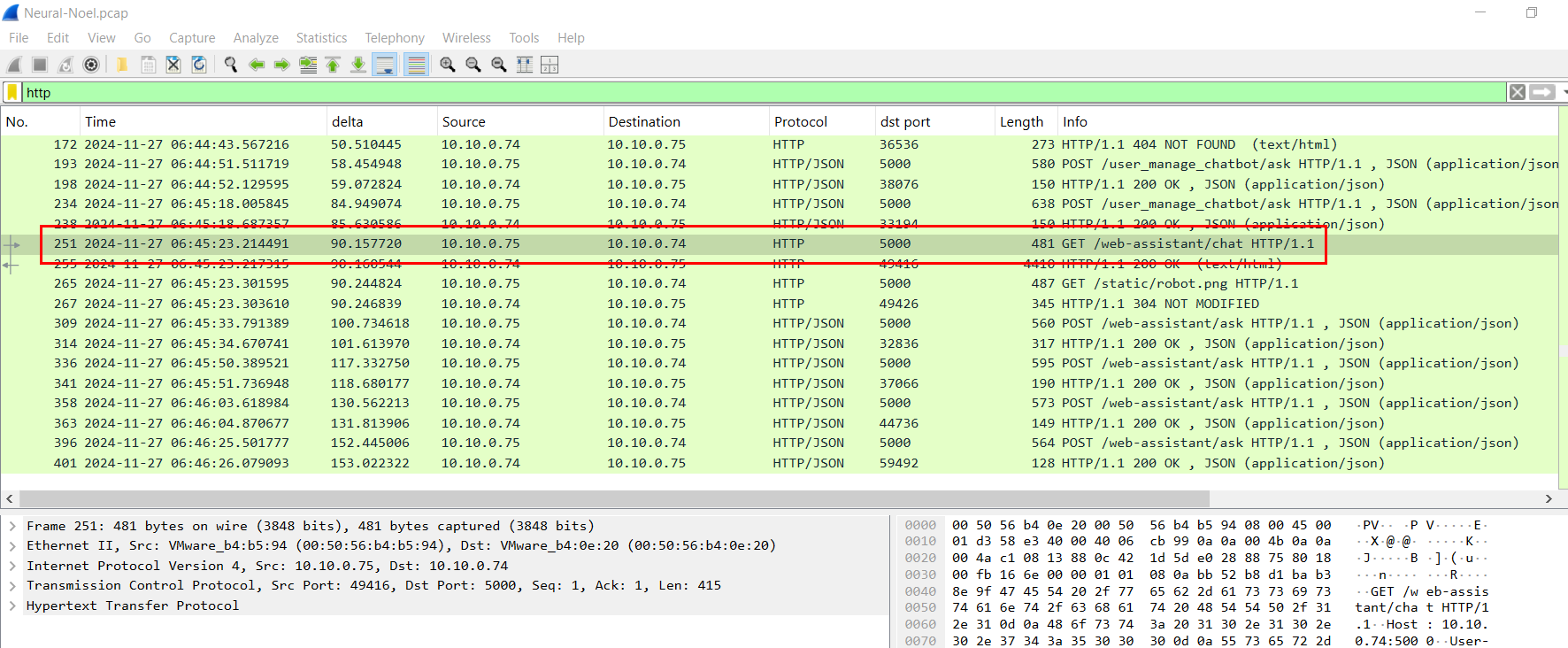Click the display filter bookmark icon

pyautogui.click(x=12, y=92)
